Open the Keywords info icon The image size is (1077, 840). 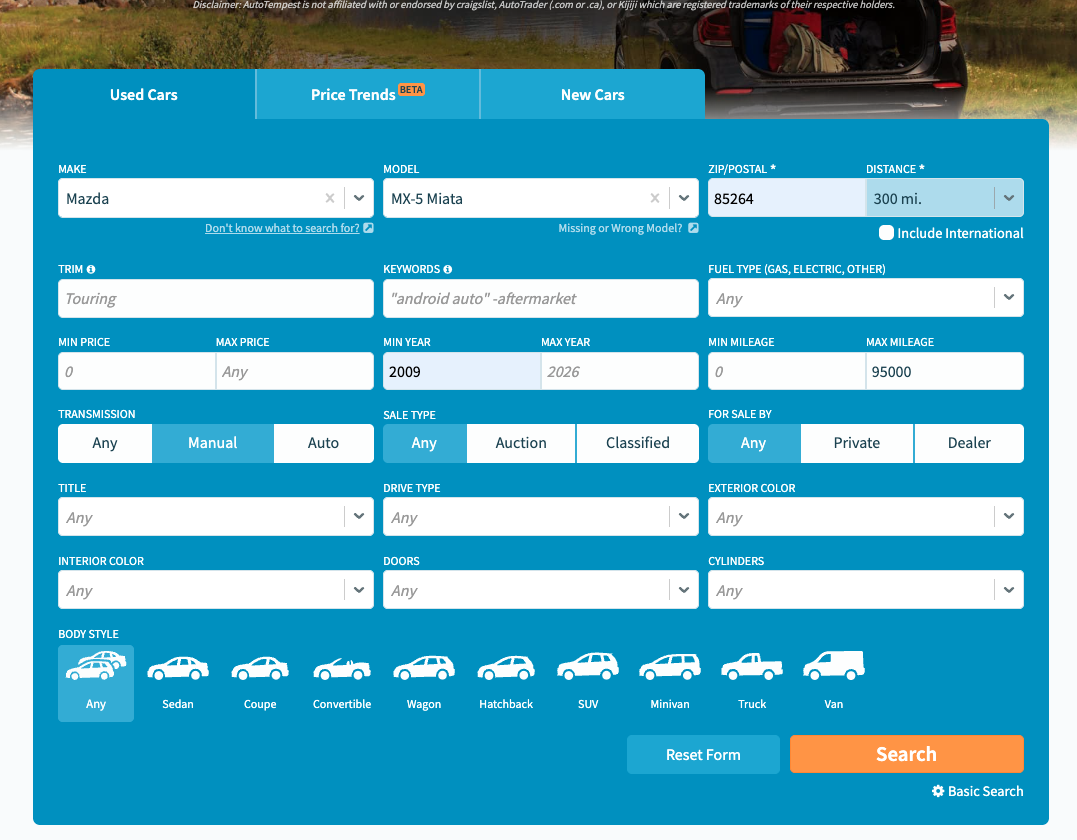coord(448,269)
